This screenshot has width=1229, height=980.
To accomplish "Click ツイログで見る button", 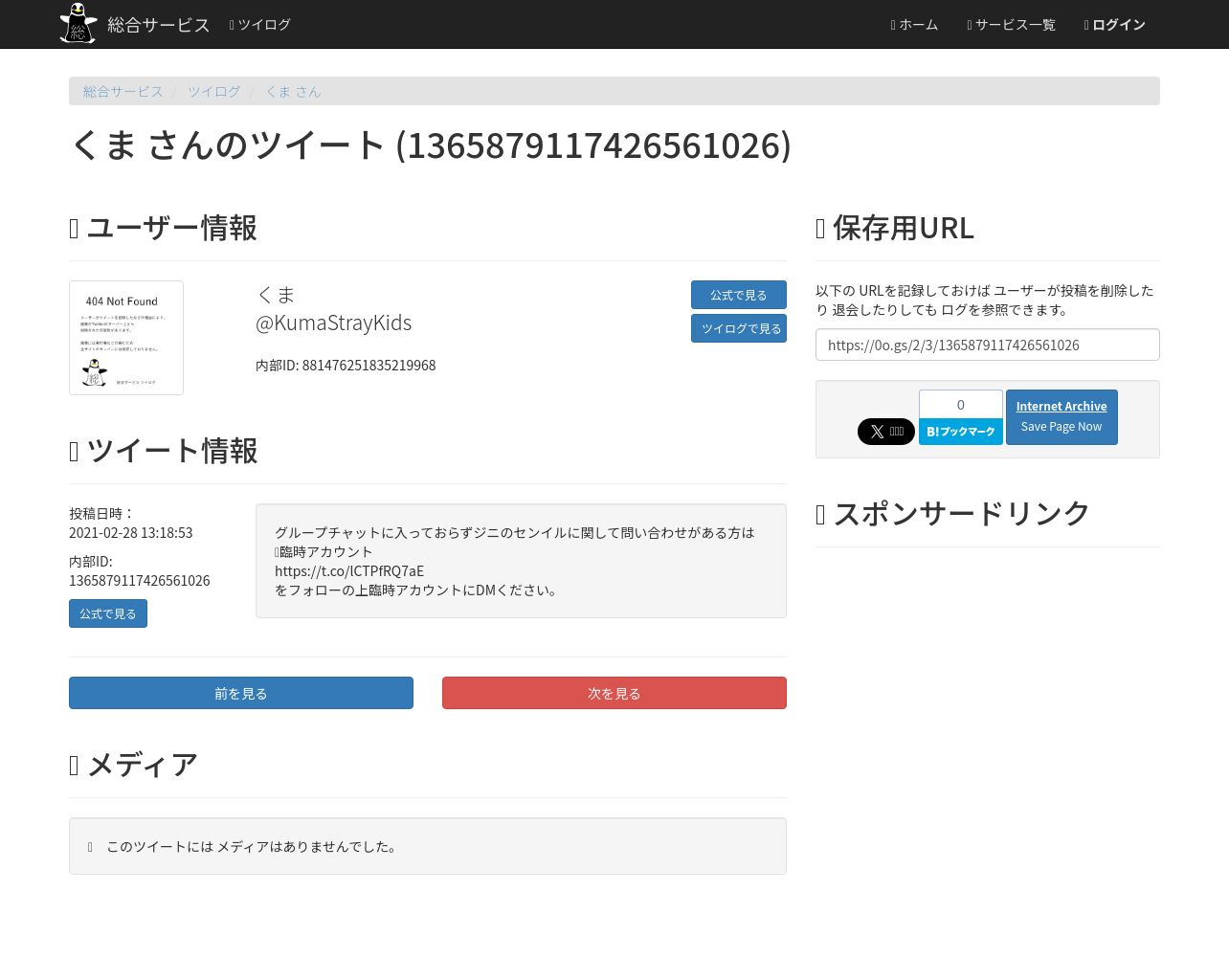I will pos(739,328).
